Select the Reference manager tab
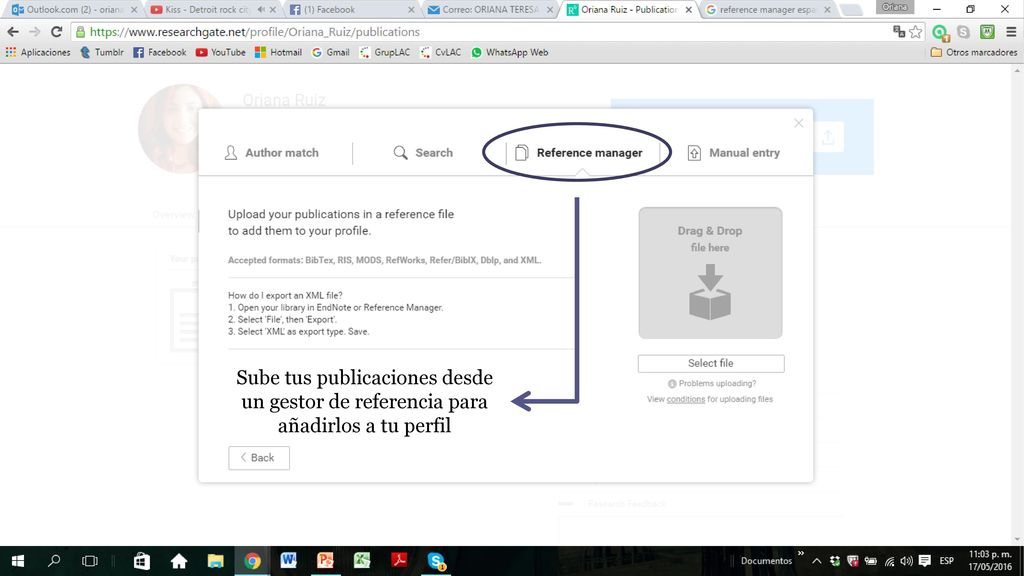The height and width of the screenshot is (576, 1024). (x=579, y=153)
